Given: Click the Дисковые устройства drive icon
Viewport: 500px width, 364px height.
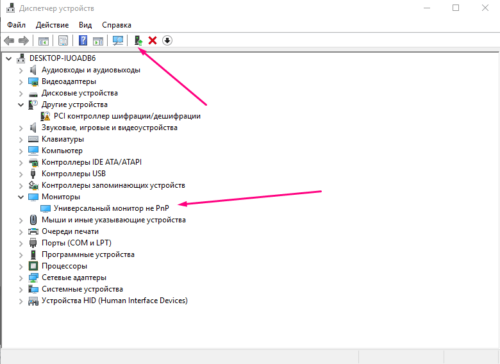Looking at the screenshot, I should [x=33, y=94].
